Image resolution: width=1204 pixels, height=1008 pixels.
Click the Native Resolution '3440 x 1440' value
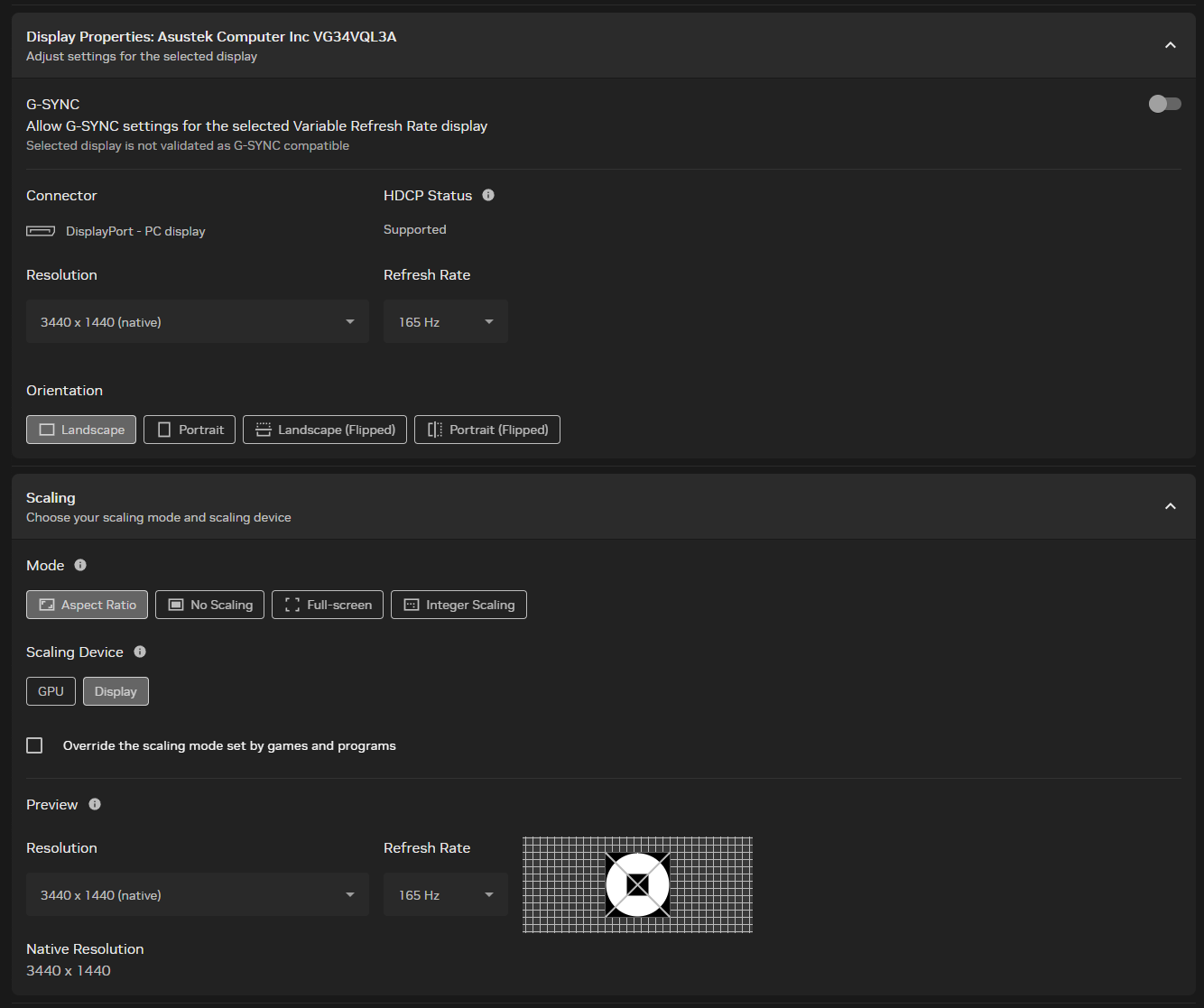(x=69, y=970)
